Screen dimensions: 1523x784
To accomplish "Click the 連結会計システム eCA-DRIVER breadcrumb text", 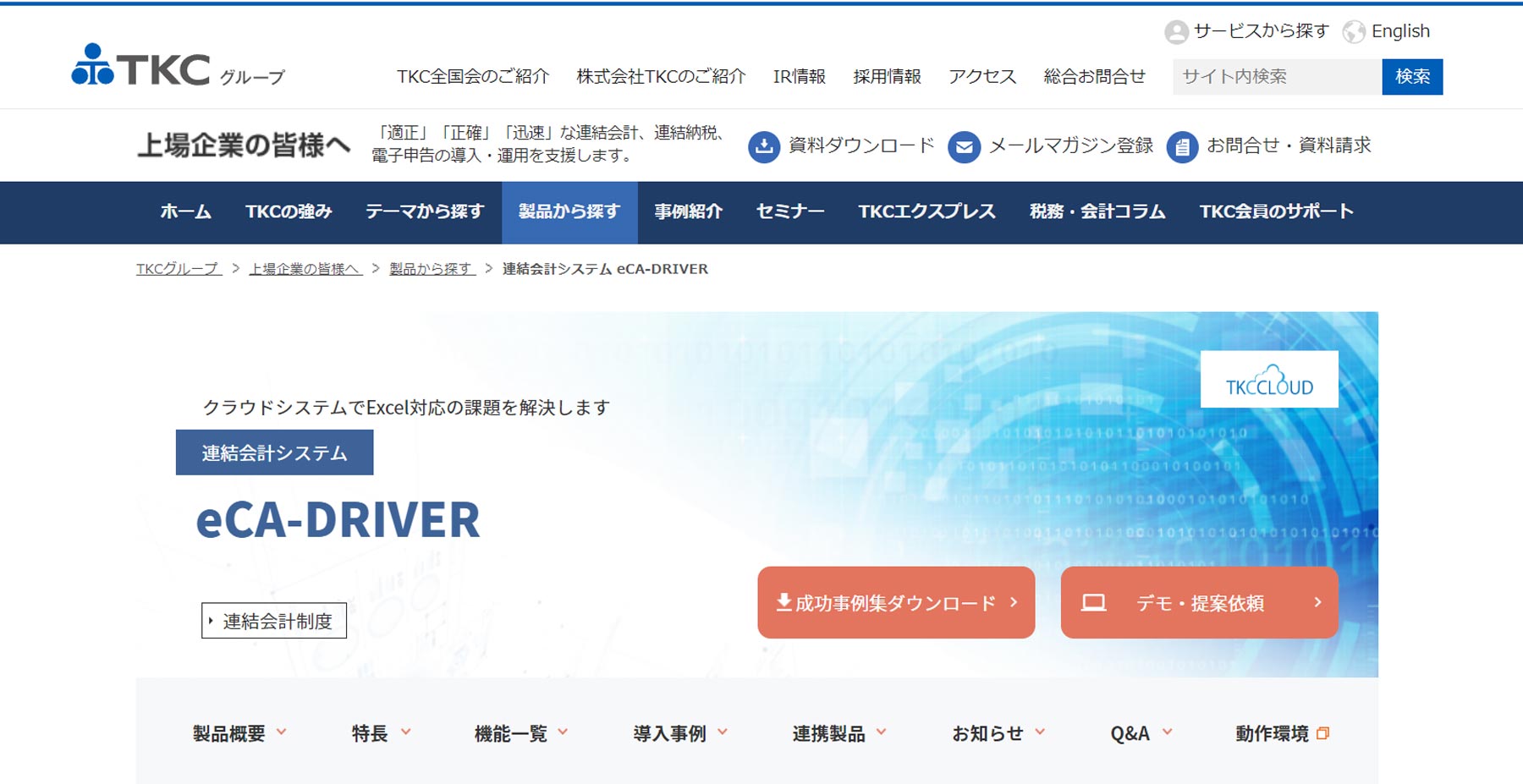I will (x=605, y=269).
